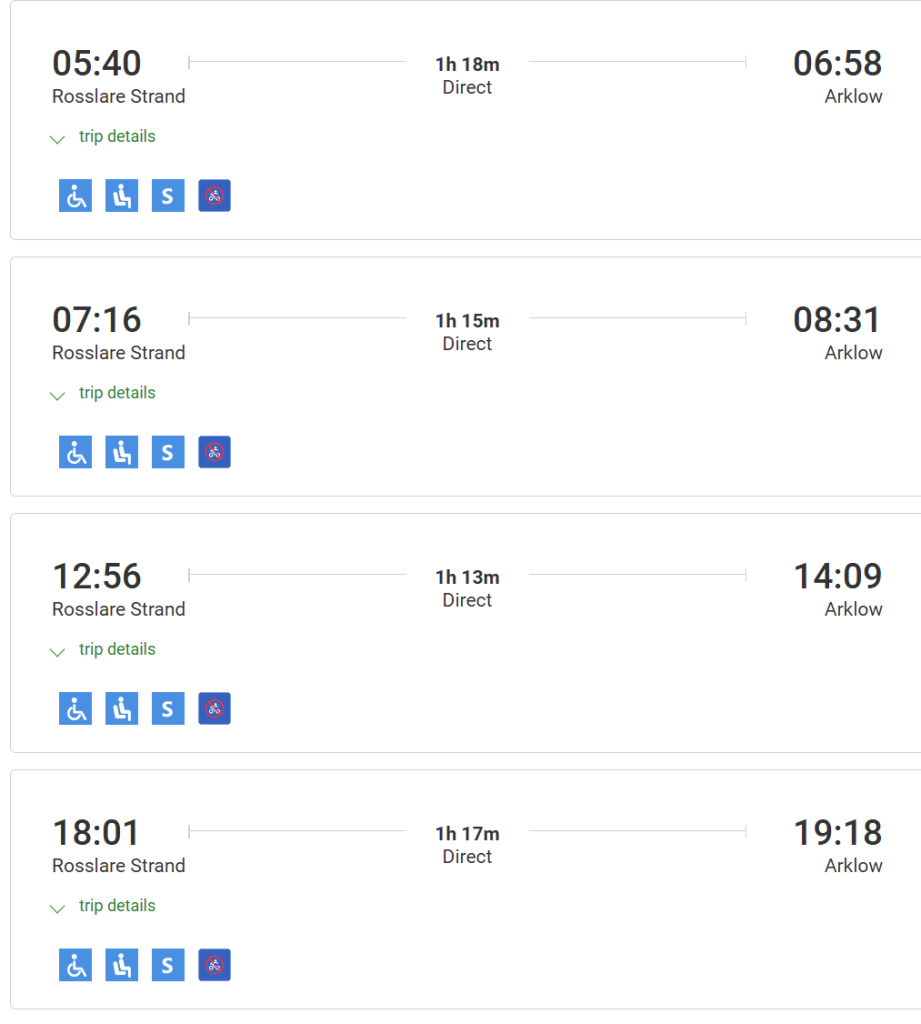Click wheelchair accessible icon on 05:40 train
This screenshot has width=921, height=1024.
(75, 196)
